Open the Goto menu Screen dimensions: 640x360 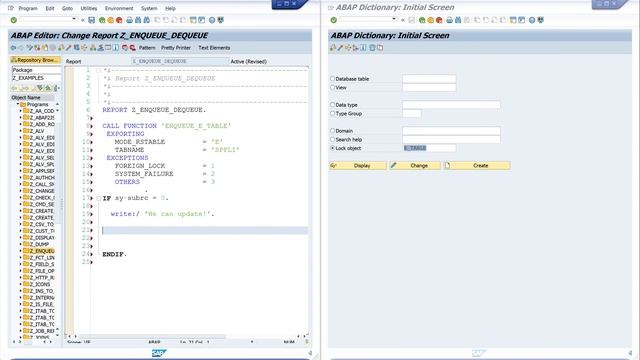click(x=67, y=8)
